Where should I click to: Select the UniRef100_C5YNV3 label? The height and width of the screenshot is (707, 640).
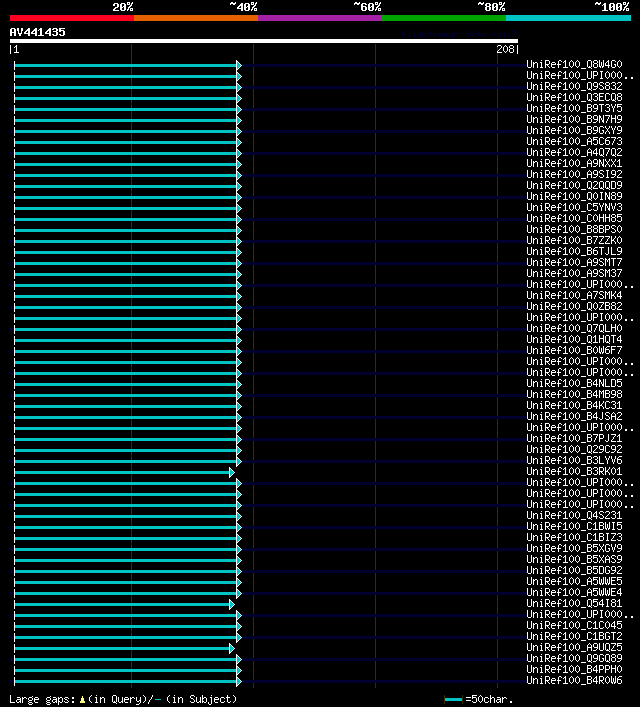574,207
